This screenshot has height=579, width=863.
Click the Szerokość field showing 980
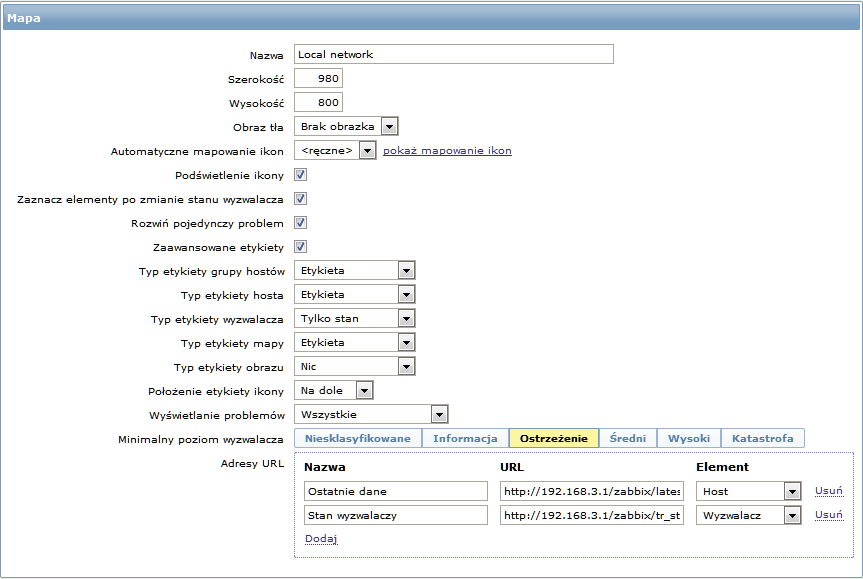318,78
